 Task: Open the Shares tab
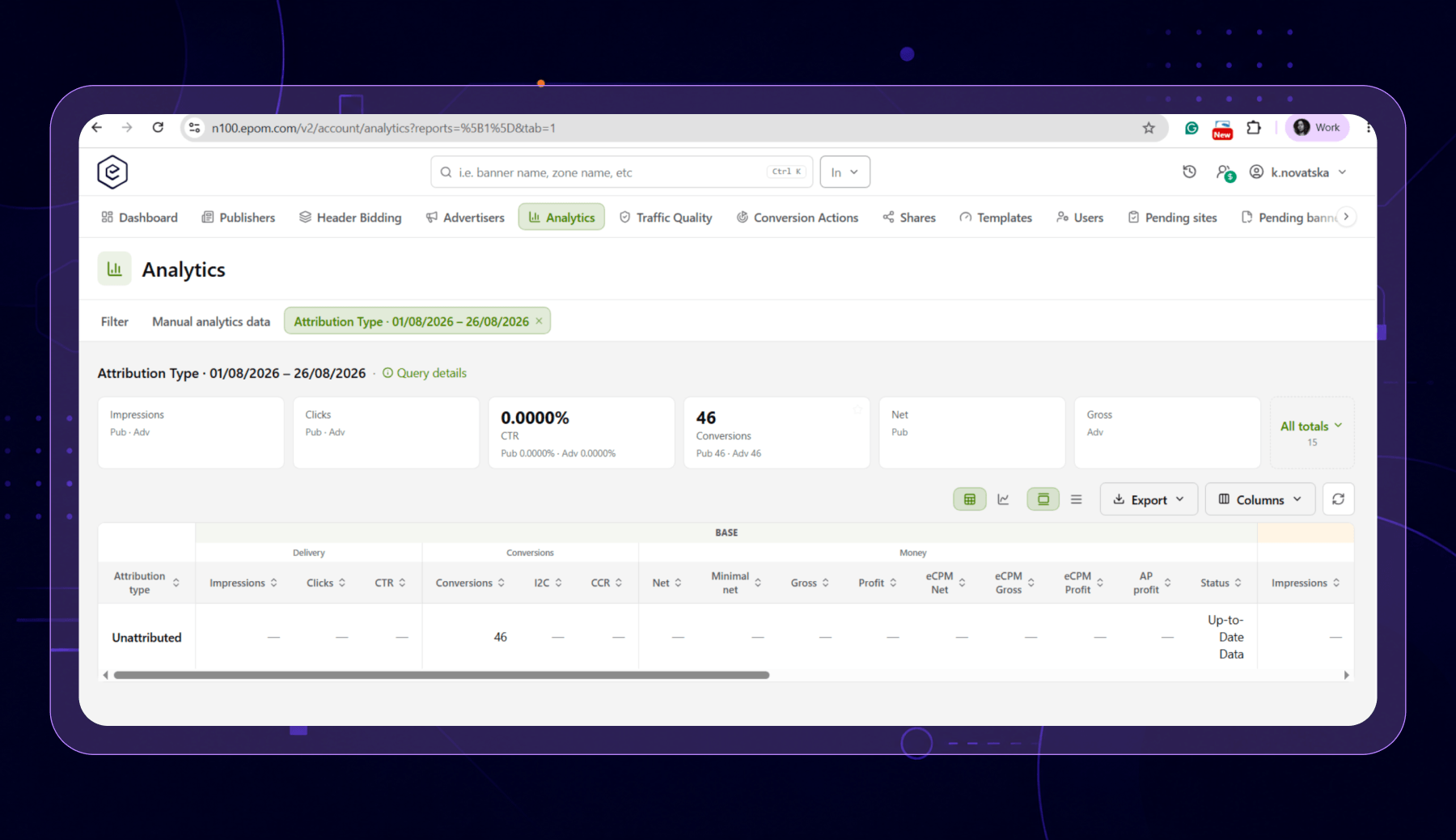[x=909, y=218]
